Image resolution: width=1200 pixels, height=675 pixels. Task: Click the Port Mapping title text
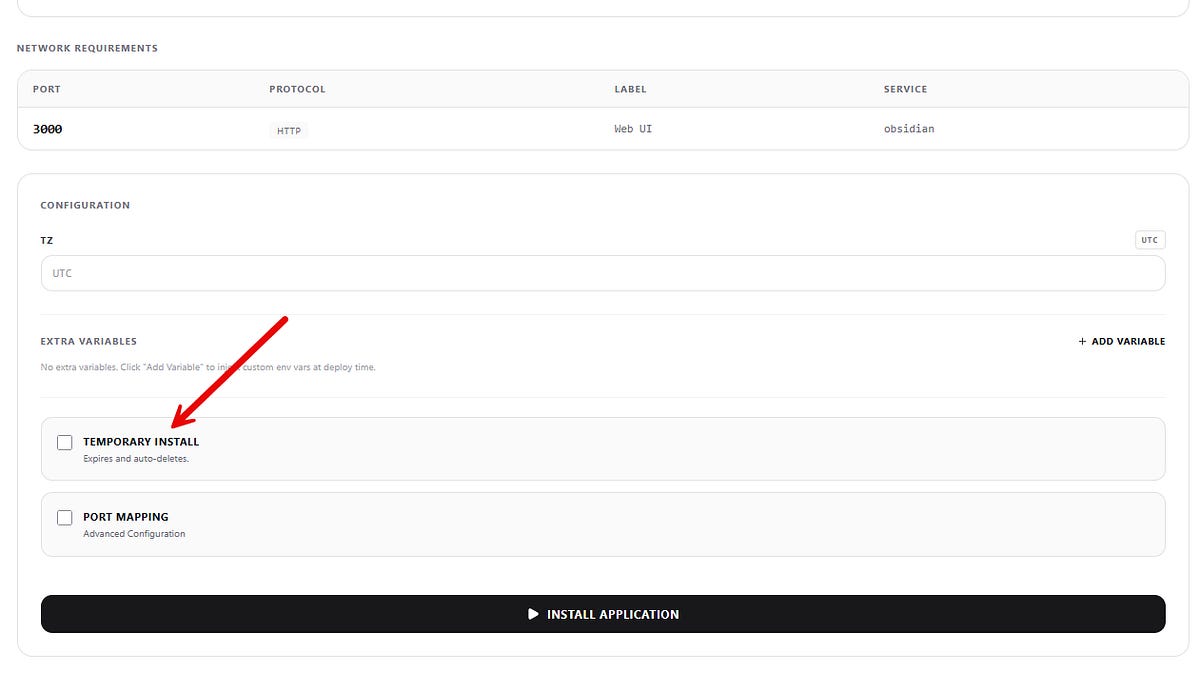(126, 517)
